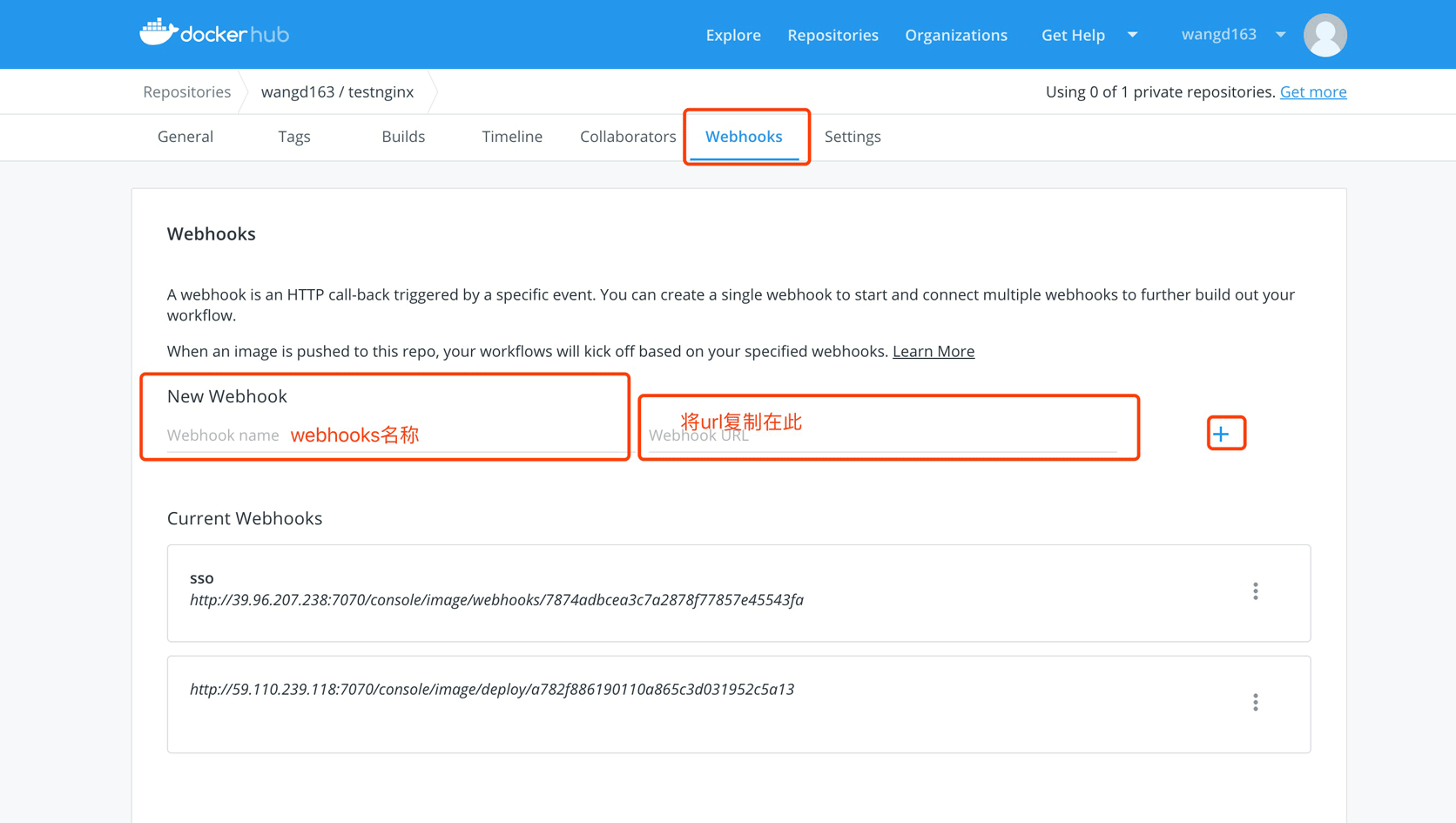Viewport: 1456px width, 823px height.
Task: Click the 59.110.239.118 deploy webhook URL
Action: (x=492, y=689)
